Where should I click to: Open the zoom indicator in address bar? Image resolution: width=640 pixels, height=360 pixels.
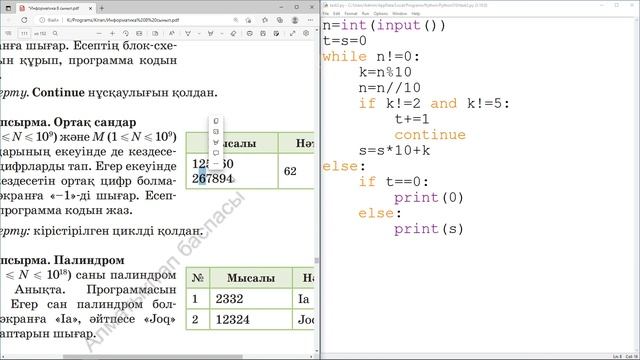[236, 20]
